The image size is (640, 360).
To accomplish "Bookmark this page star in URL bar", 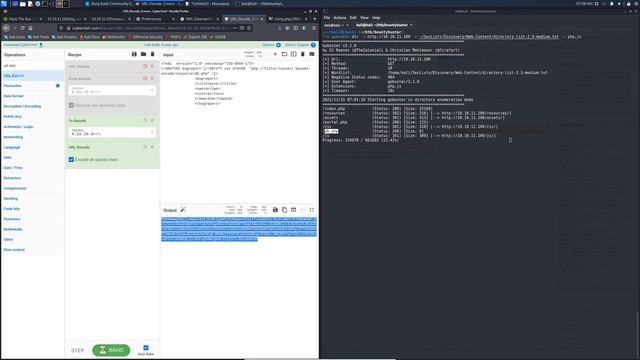I will click(249, 28).
